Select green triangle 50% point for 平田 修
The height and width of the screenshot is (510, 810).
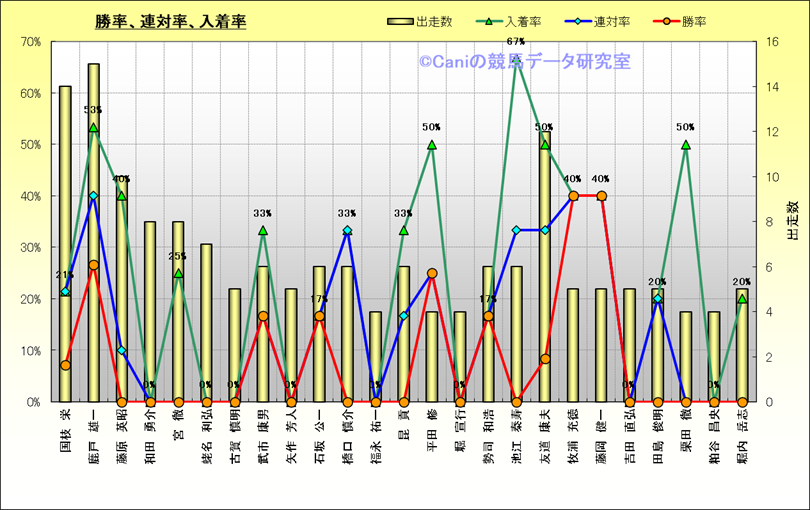pyautogui.click(x=432, y=145)
